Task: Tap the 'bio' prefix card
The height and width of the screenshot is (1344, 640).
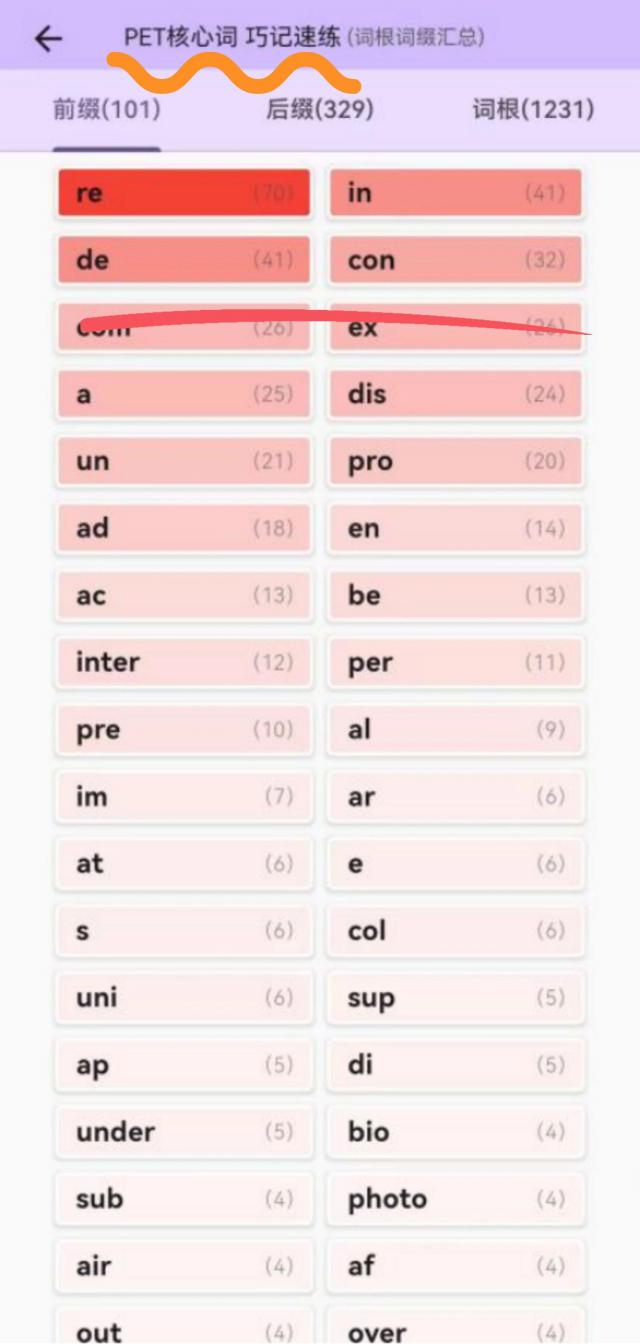Action: (x=455, y=1131)
